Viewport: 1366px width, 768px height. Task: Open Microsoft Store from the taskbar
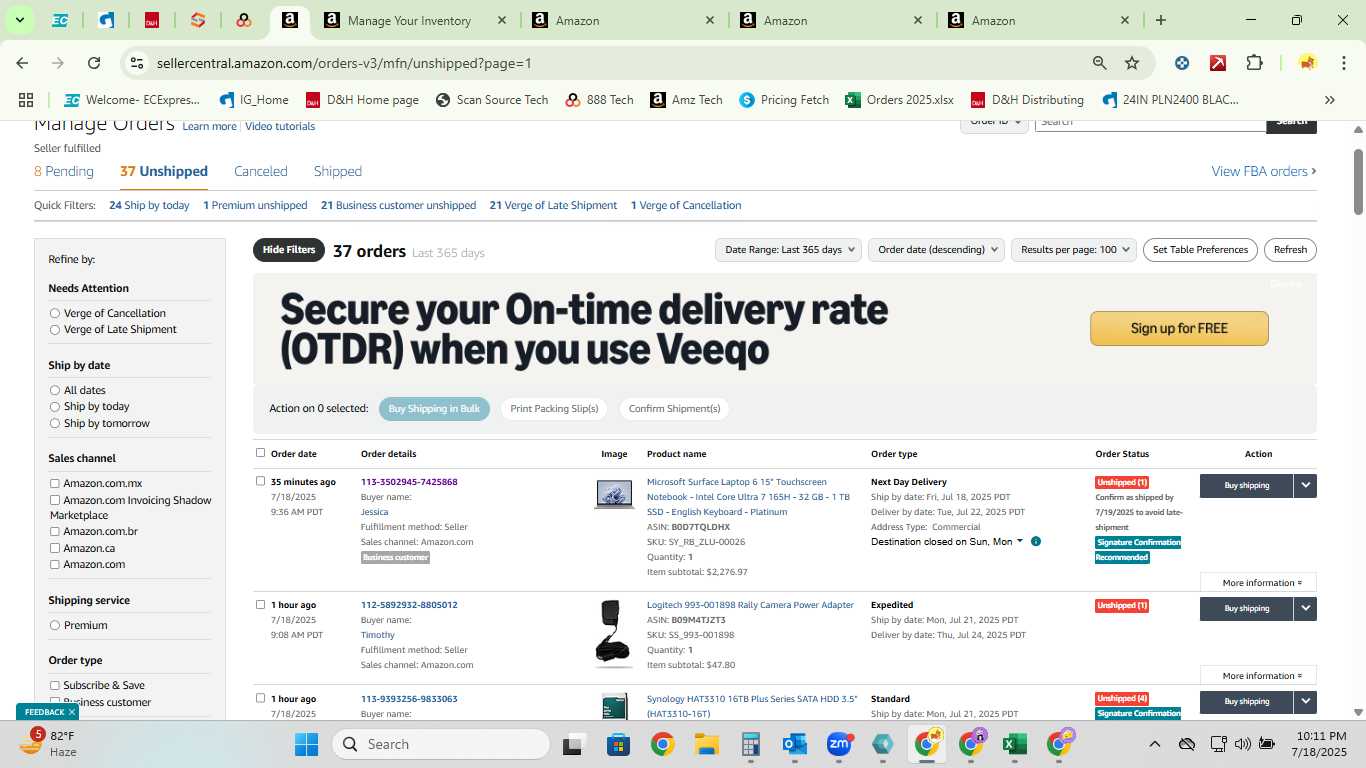coord(618,744)
